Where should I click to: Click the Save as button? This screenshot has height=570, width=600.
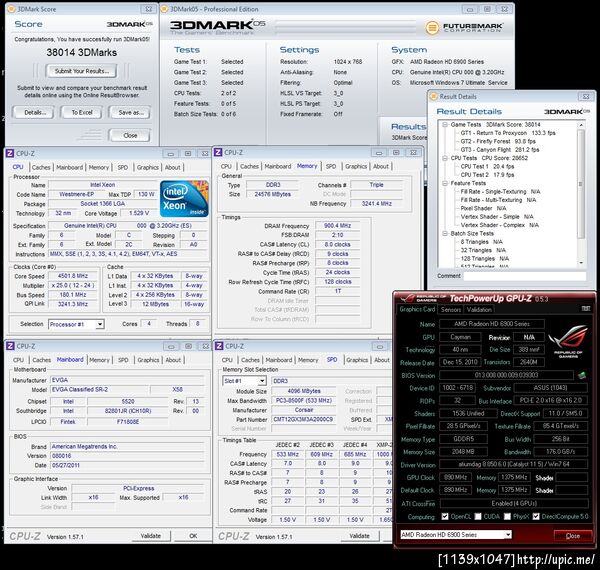tap(130, 112)
